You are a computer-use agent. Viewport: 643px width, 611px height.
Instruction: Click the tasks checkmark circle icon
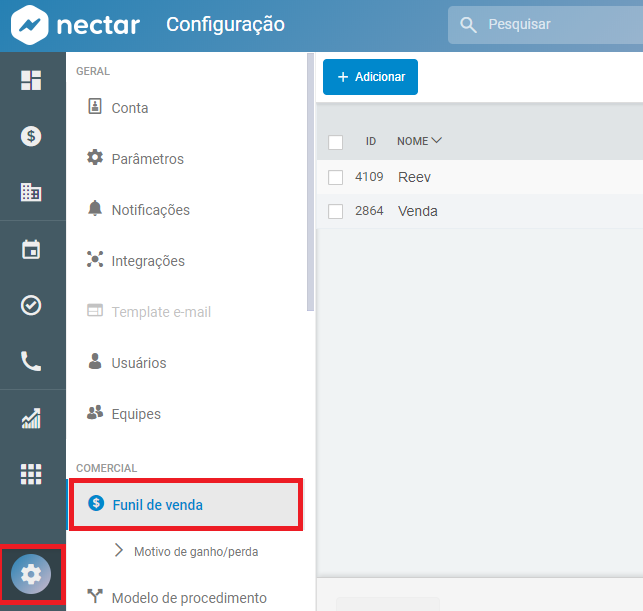31,305
